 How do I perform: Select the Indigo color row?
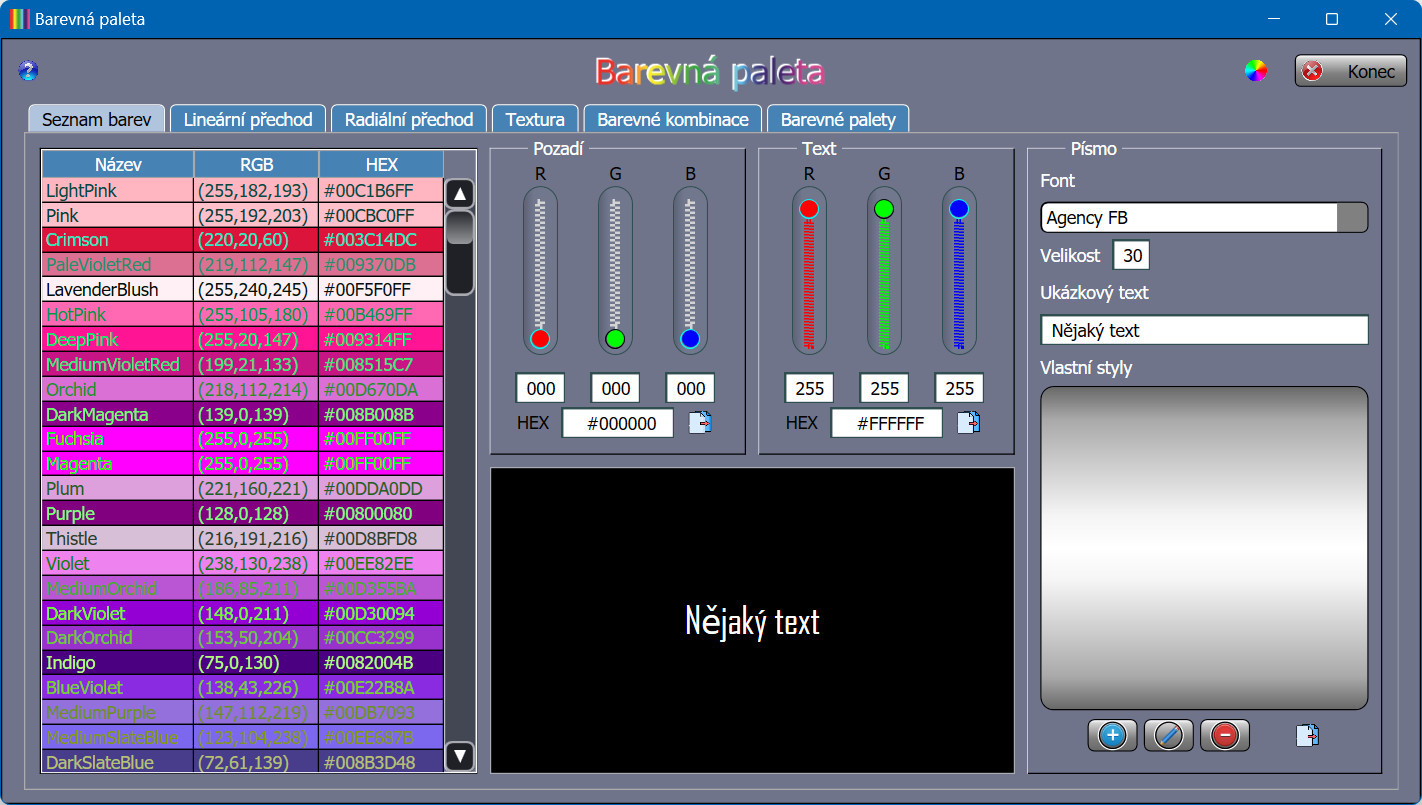[243, 663]
